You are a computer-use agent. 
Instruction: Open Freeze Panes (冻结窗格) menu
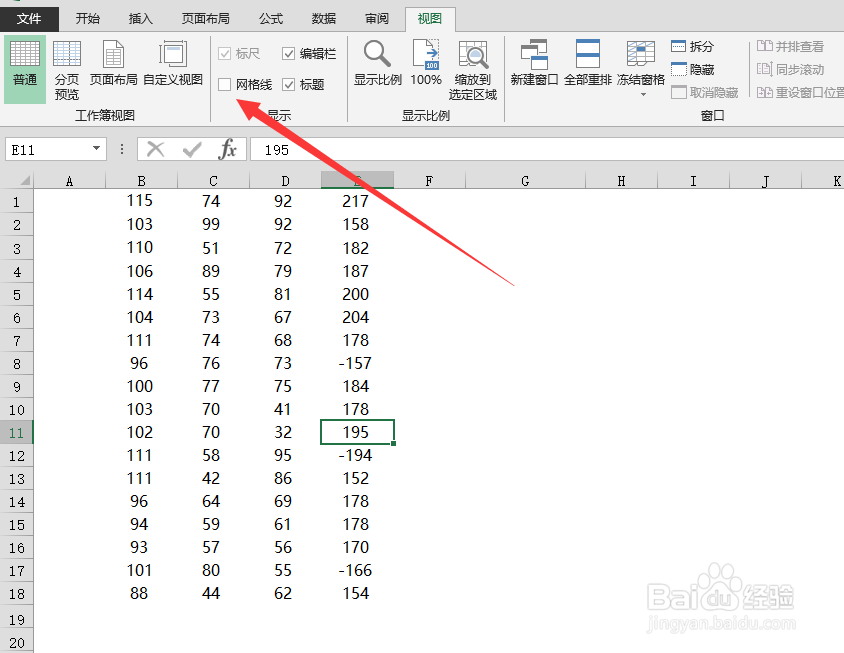point(641,69)
